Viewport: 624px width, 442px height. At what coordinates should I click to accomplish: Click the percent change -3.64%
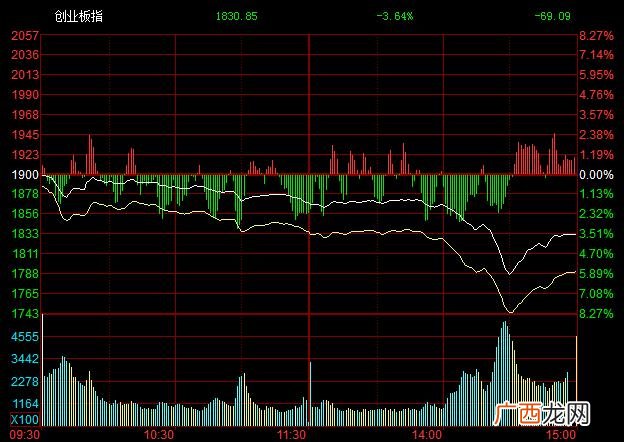pos(395,16)
